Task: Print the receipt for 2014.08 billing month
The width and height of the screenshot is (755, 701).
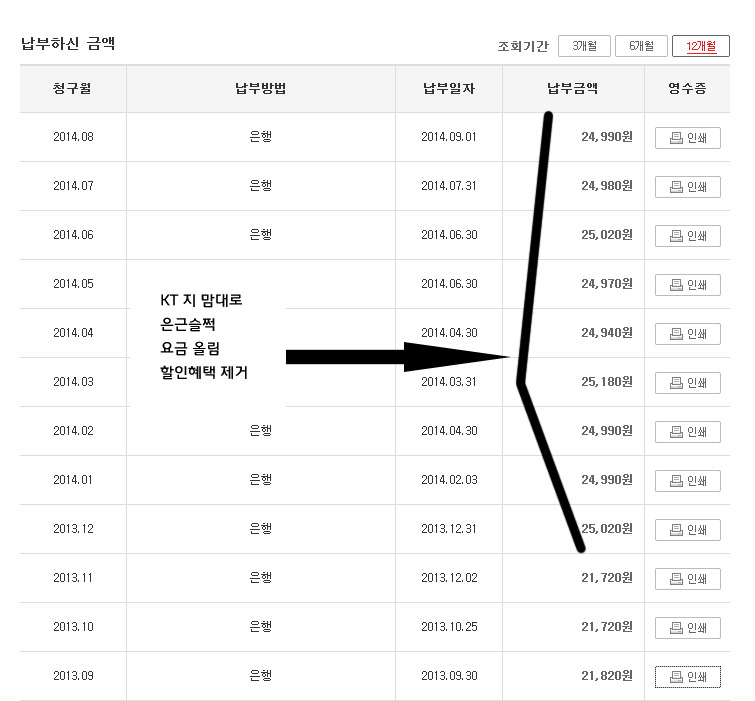Action: [687, 138]
